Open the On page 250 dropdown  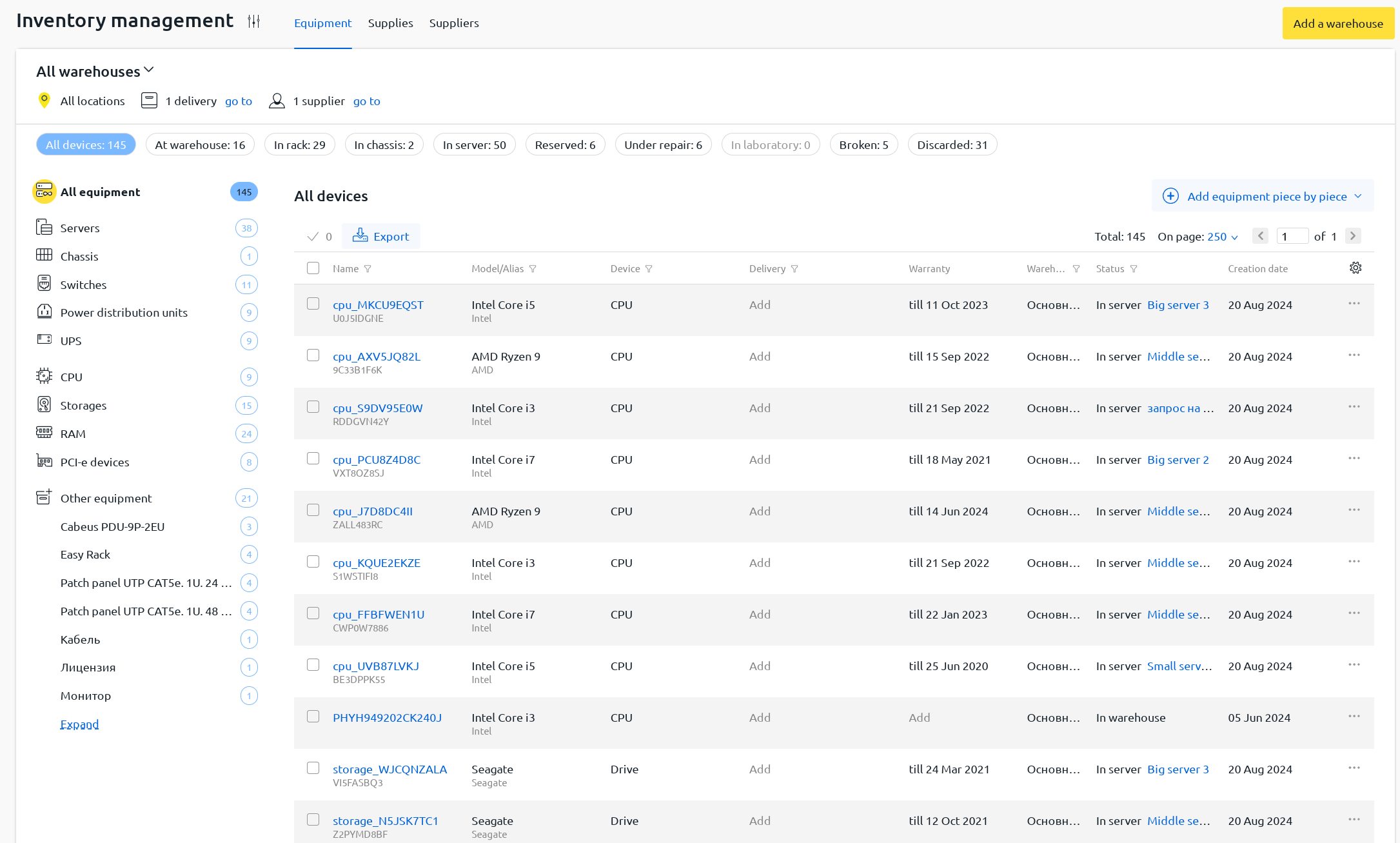1222,237
